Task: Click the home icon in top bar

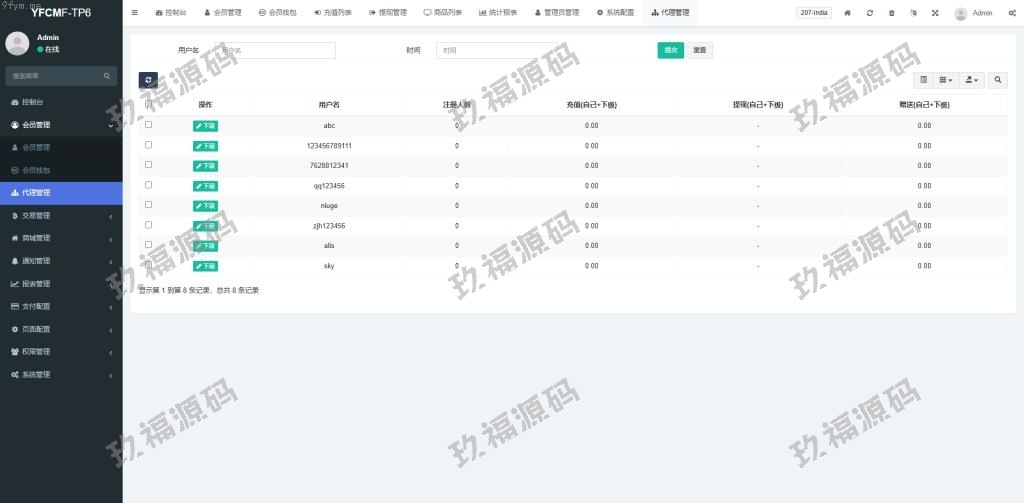Action: [848, 13]
